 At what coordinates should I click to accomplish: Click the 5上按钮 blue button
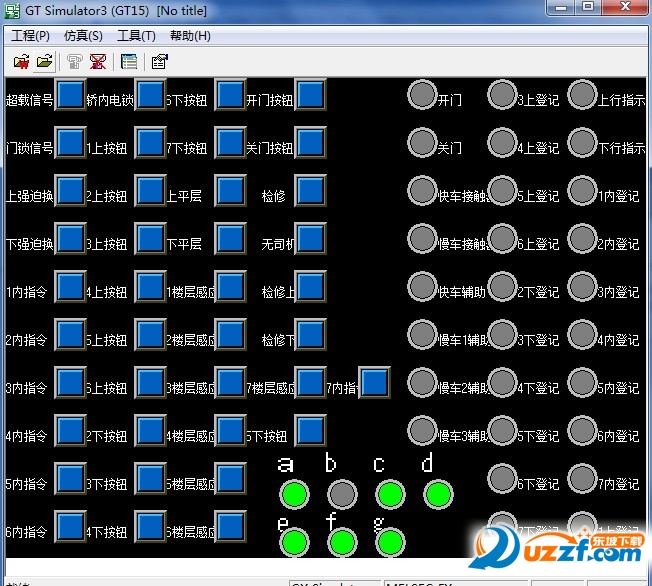[x=150, y=335]
